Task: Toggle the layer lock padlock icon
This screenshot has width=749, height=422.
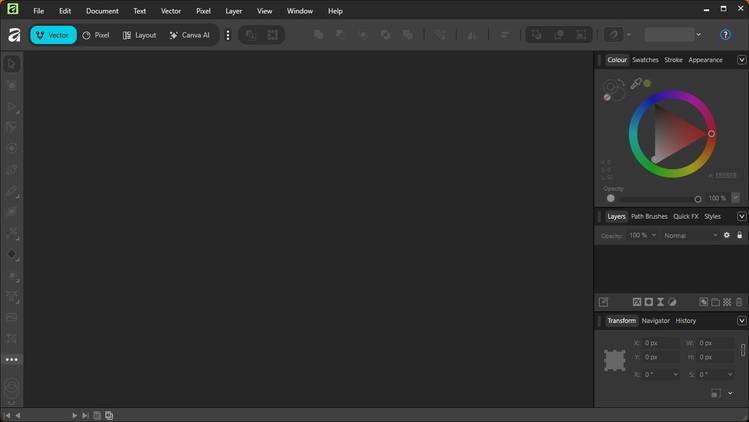Action: click(739, 235)
